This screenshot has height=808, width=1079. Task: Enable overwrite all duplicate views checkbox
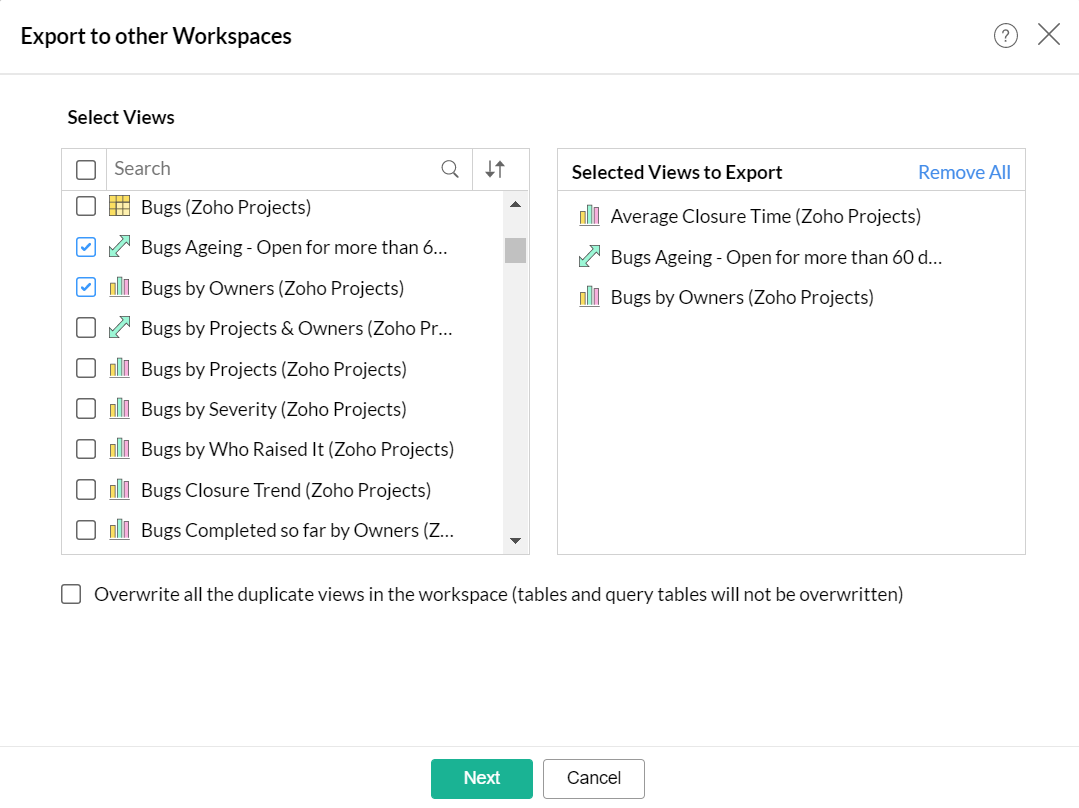pos(71,595)
